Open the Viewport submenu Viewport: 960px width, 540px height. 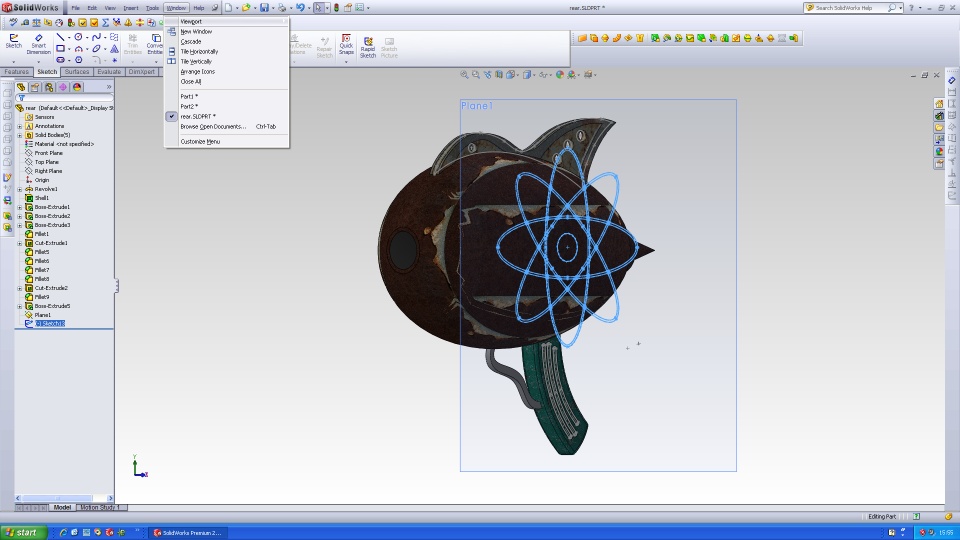click(227, 21)
